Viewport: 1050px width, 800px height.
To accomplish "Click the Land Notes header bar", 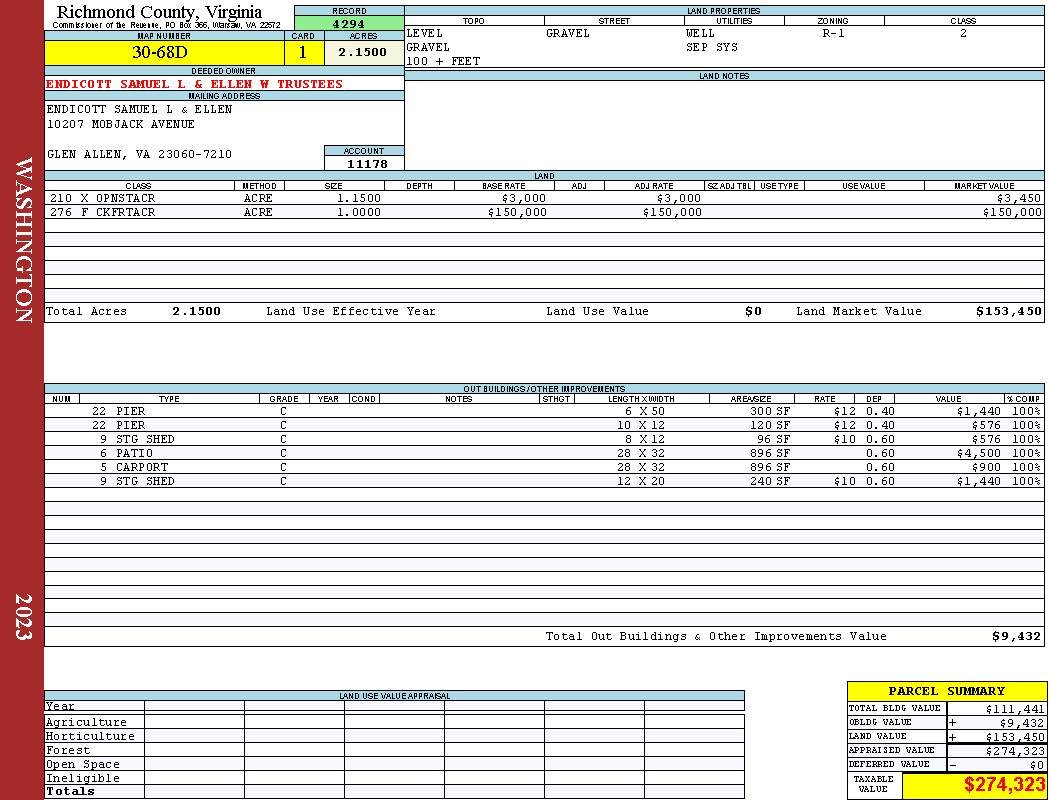I will (724, 76).
